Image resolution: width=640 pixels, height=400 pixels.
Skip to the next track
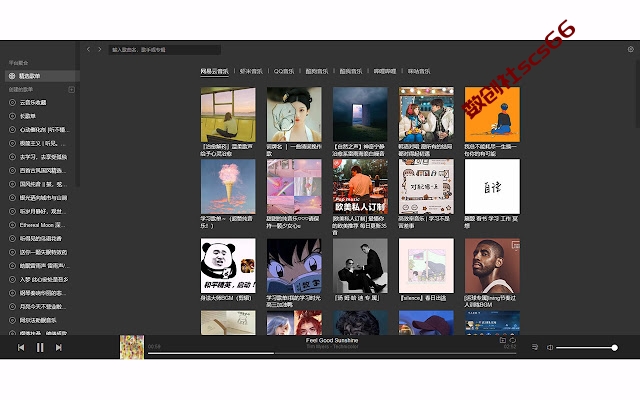59,347
